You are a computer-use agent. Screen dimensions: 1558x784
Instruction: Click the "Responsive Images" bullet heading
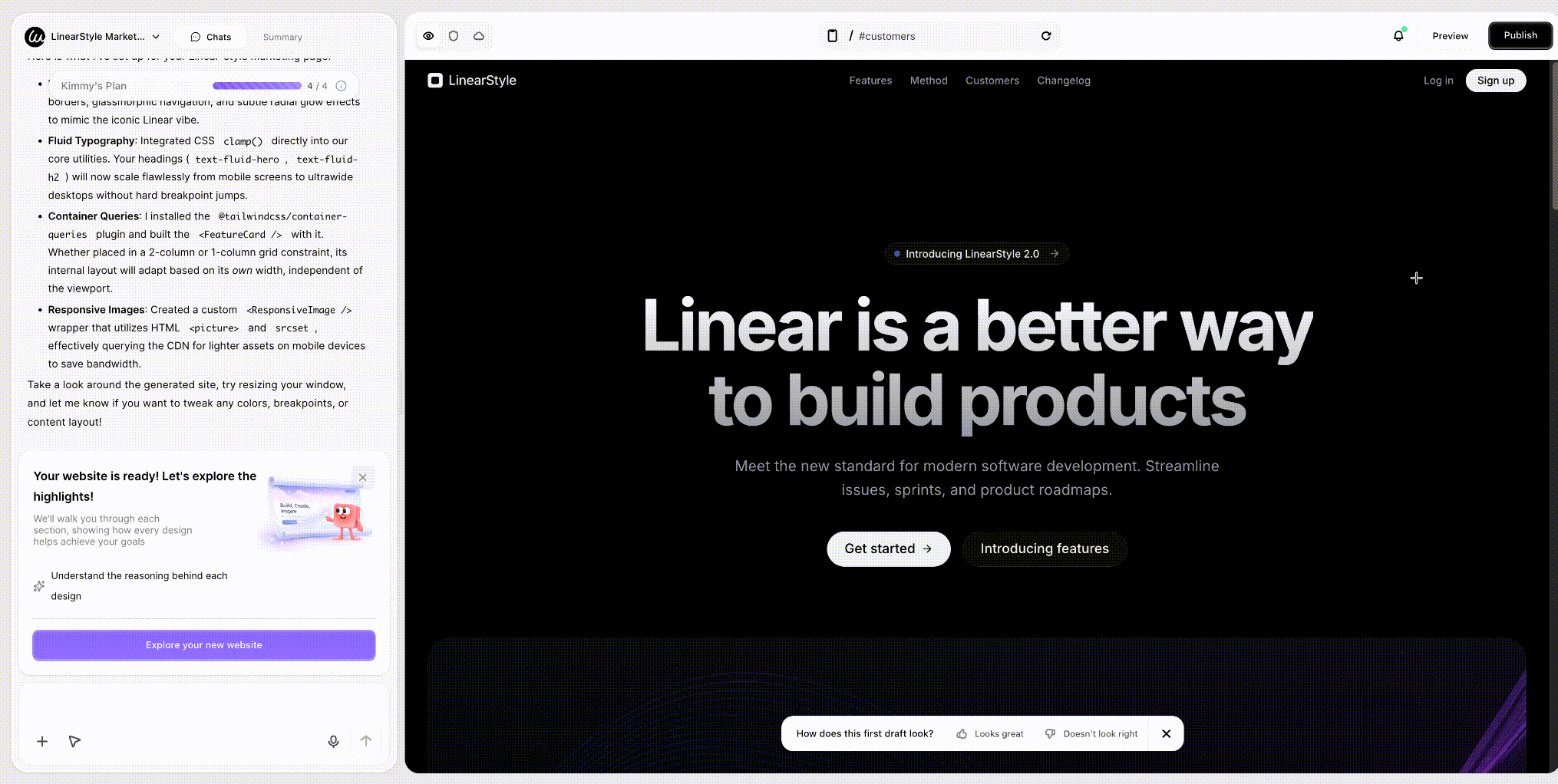[x=96, y=310]
